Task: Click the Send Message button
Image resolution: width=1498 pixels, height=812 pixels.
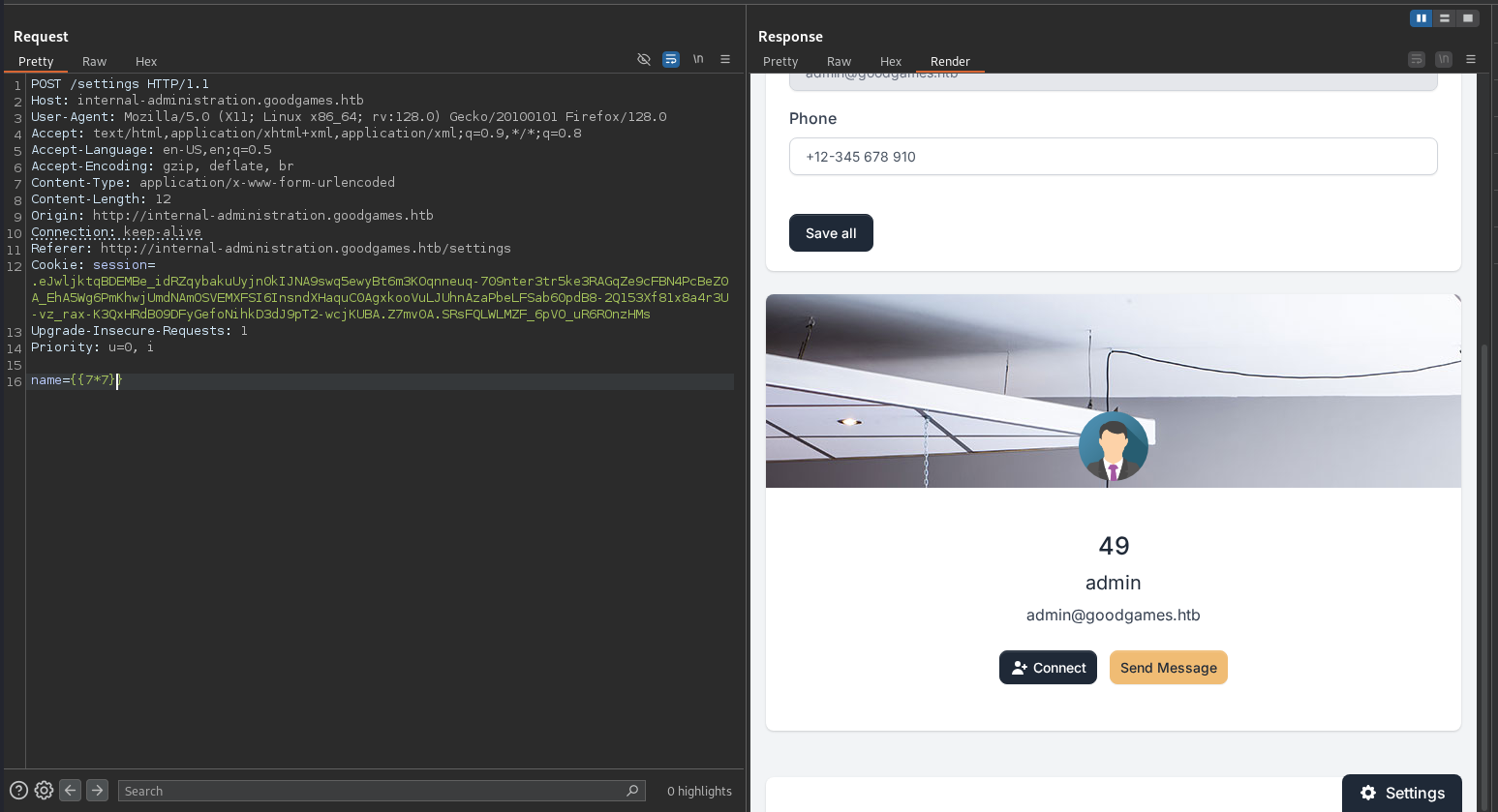Action: click(x=1169, y=667)
